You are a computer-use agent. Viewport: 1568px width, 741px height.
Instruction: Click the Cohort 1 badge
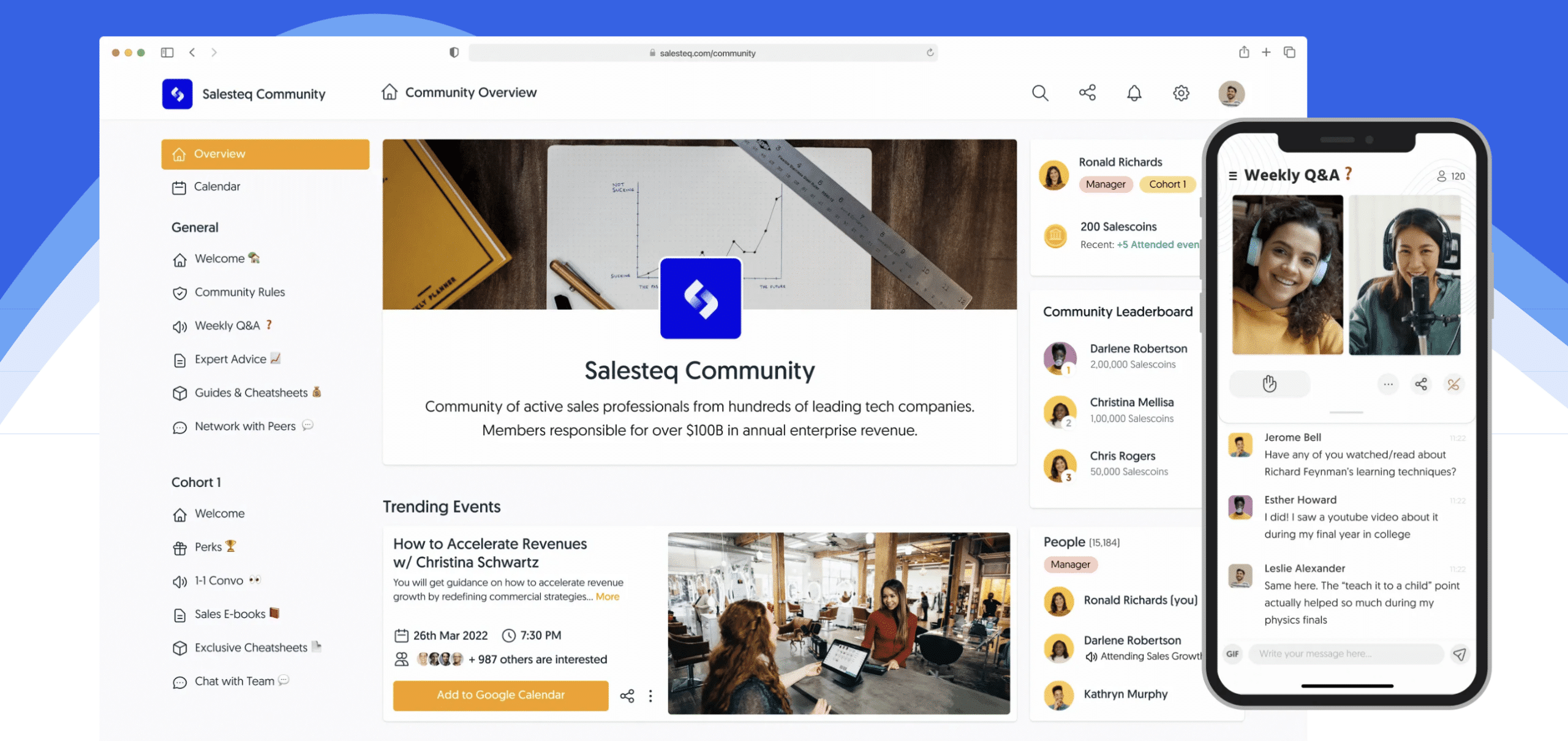tap(1167, 184)
